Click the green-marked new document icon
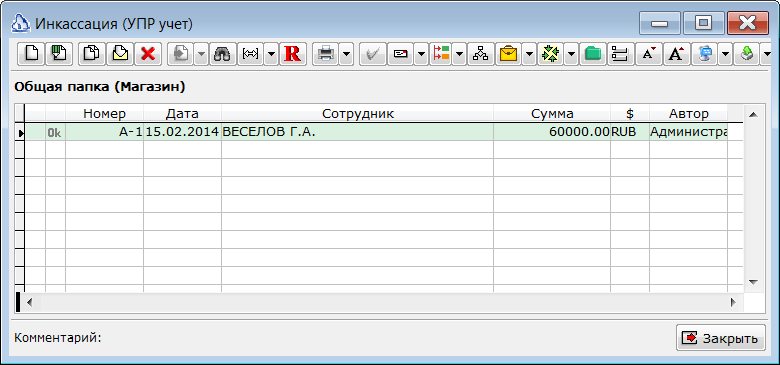The width and height of the screenshot is (780, 365). click(60, 54)
